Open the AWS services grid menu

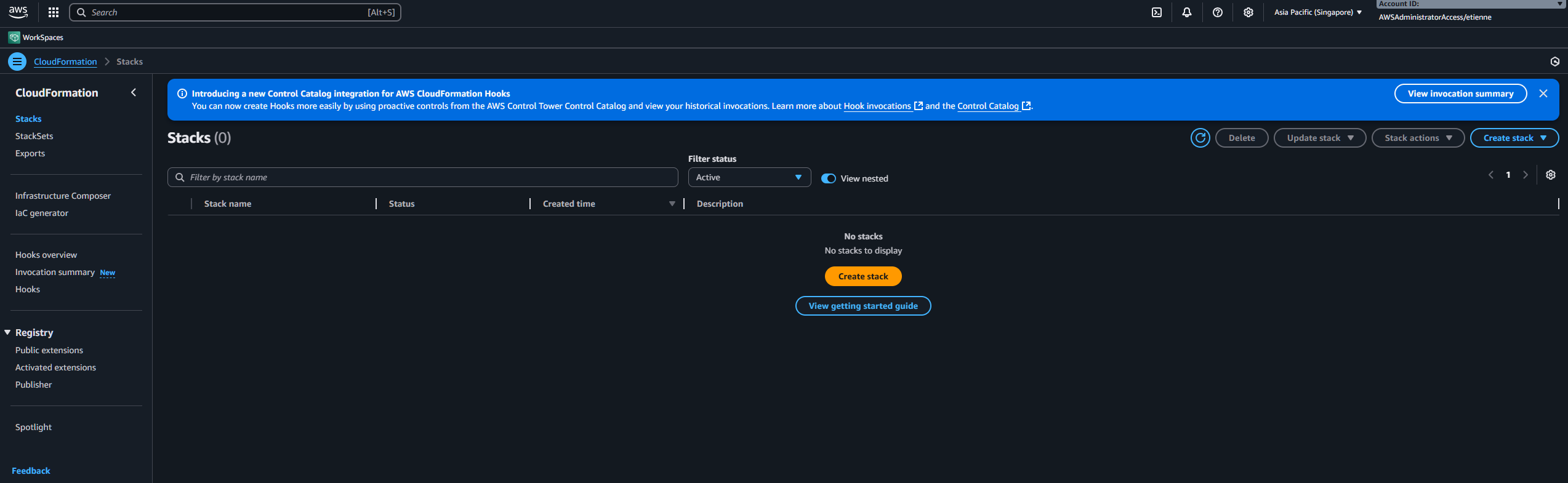pos(54,12)
